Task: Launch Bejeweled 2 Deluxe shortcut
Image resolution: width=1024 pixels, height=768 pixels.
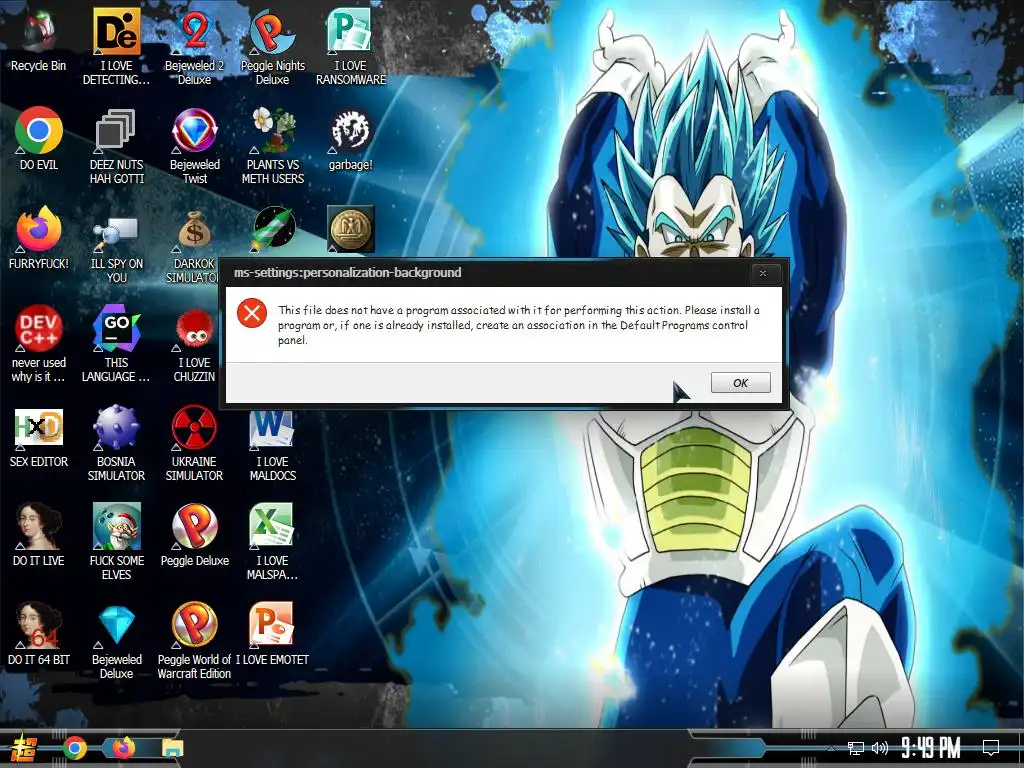Action: (x=195, y=47)
